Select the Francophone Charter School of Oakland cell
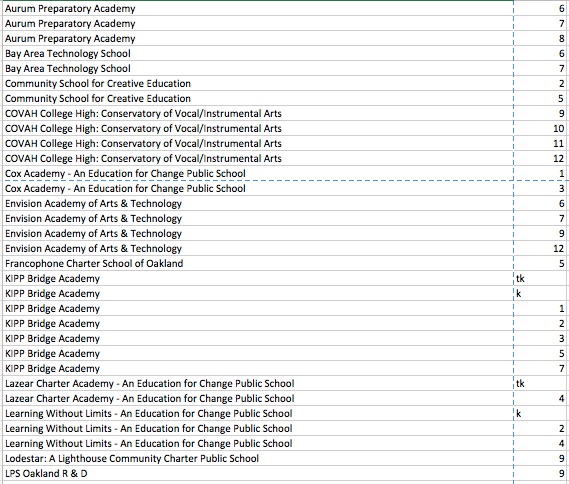The image size is (569, 484). tap(257, 263)
